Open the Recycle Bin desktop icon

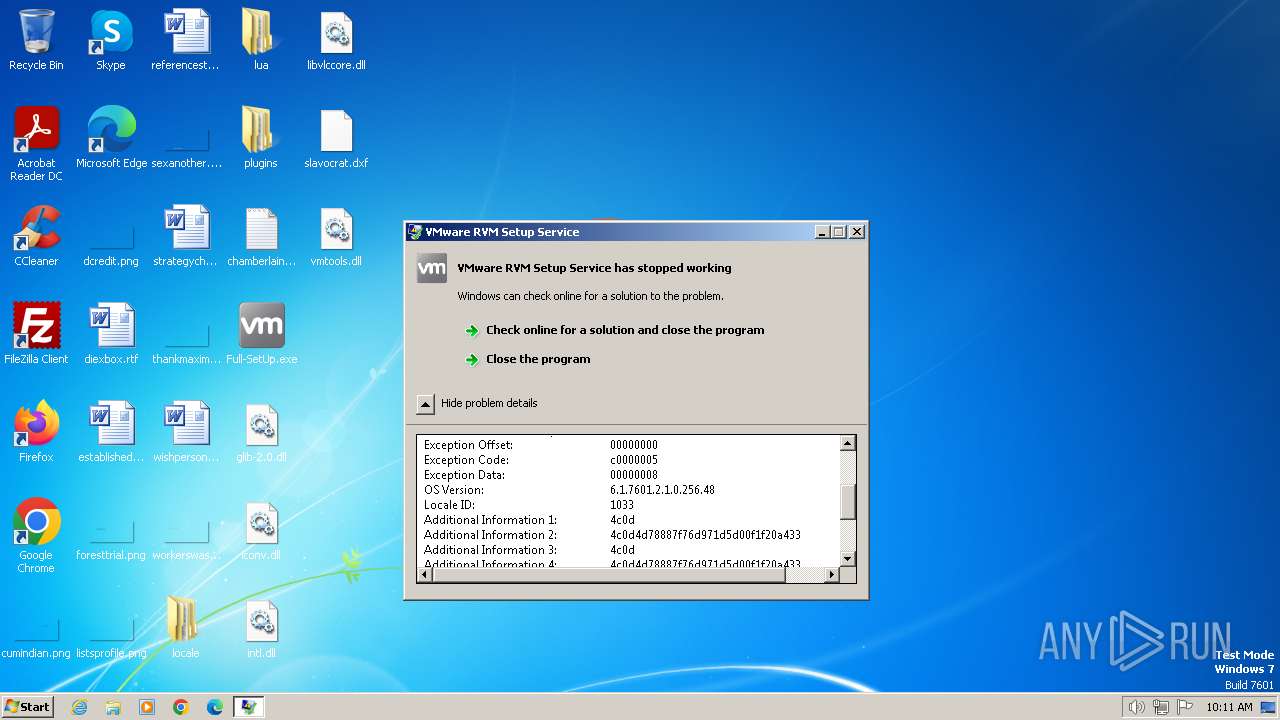coord(36,41)
